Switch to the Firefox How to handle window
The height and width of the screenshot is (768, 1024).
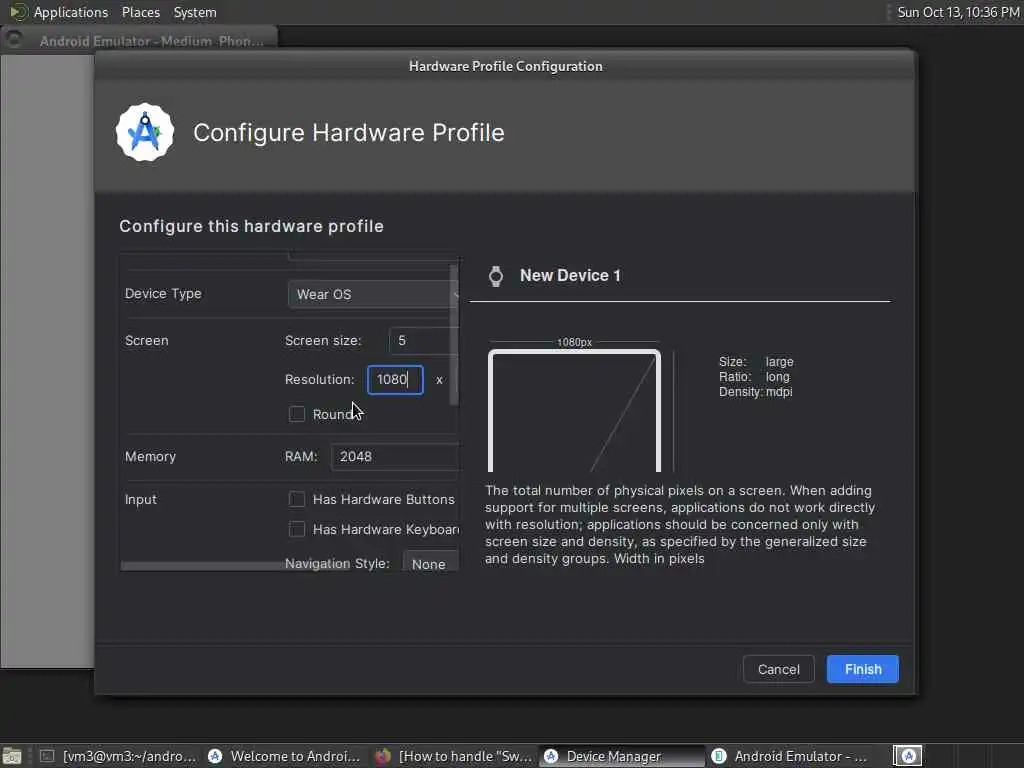(454, 756)
